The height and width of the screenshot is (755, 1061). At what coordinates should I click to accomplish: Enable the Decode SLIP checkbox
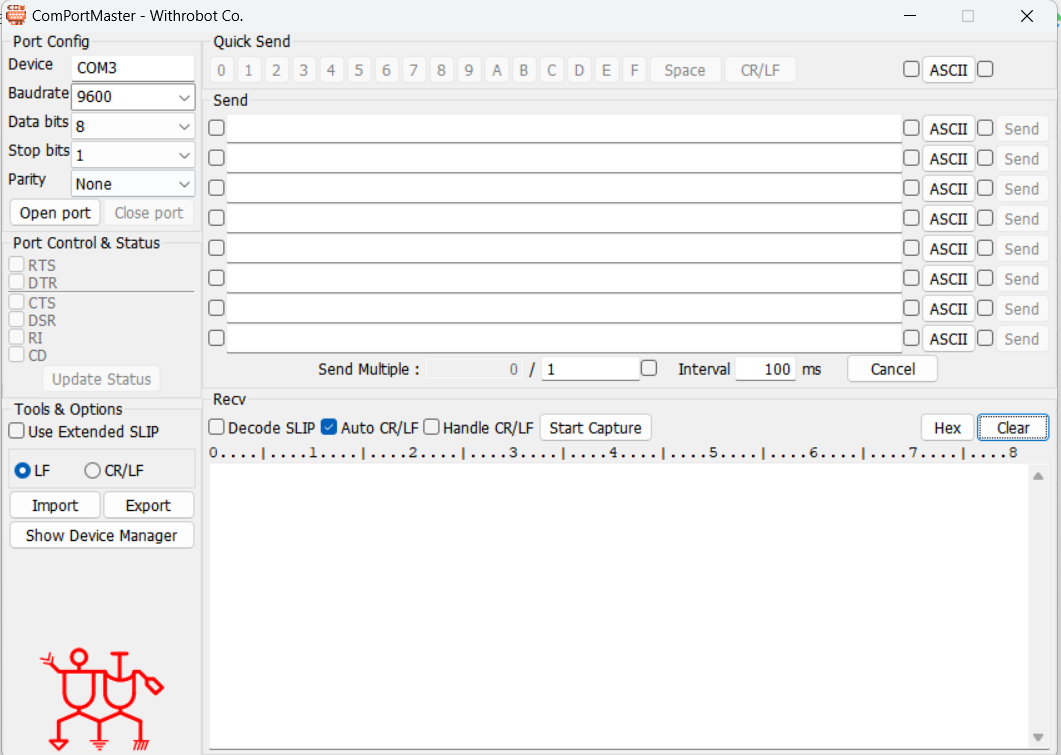click(217, 427)
